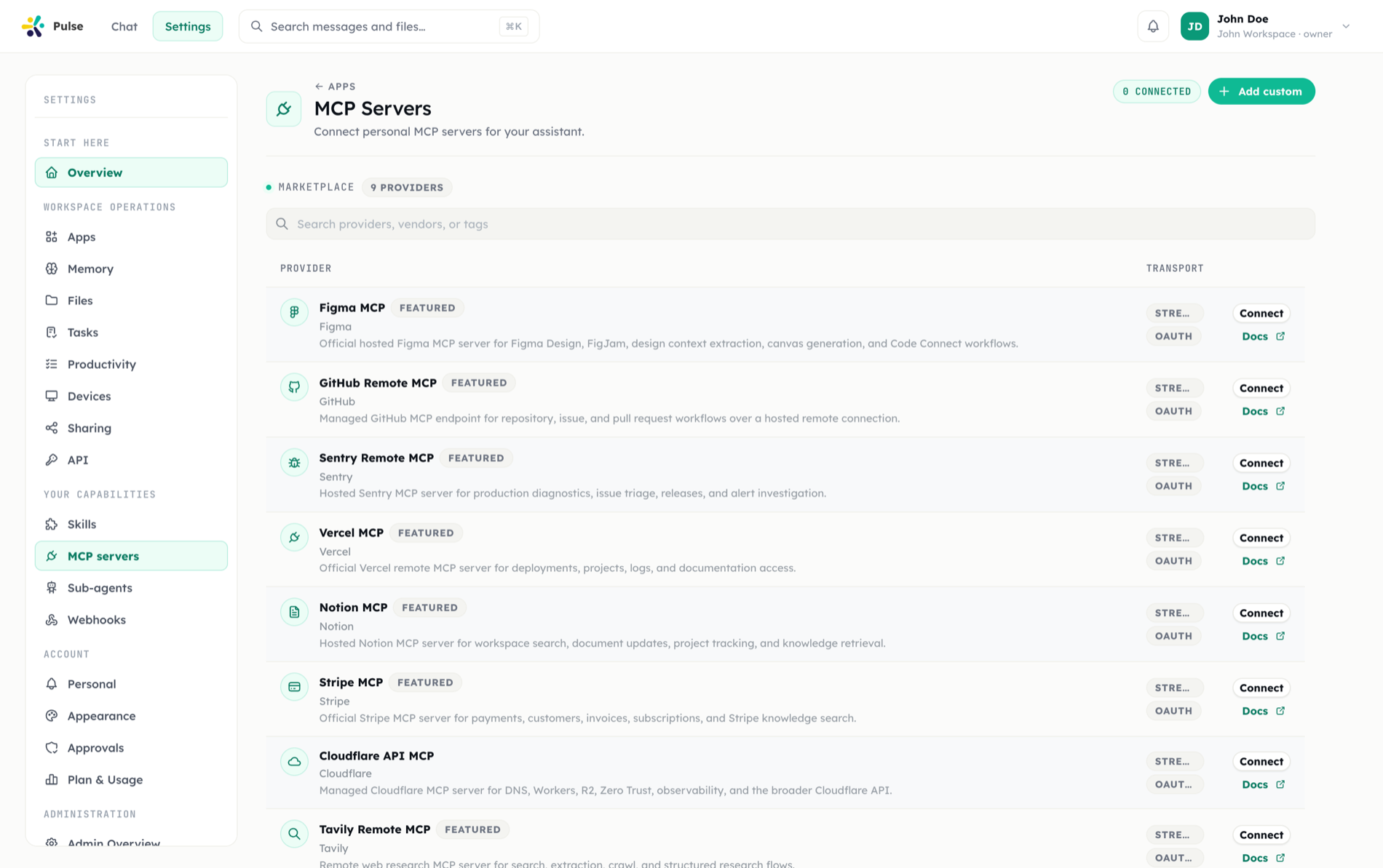The width and height of the screenshot is (1383, 868).
Task: Click the Pulse logo icon
Action: (33, 26)
